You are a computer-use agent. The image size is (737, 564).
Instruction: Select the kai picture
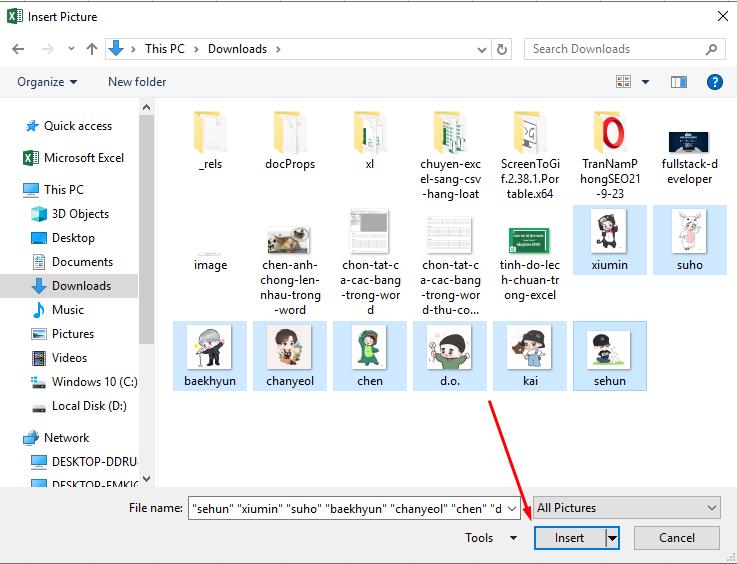[530, 356]
